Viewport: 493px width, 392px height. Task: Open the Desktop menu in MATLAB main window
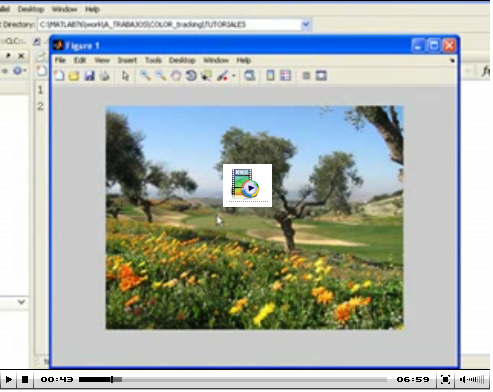(x=31, y=9)
